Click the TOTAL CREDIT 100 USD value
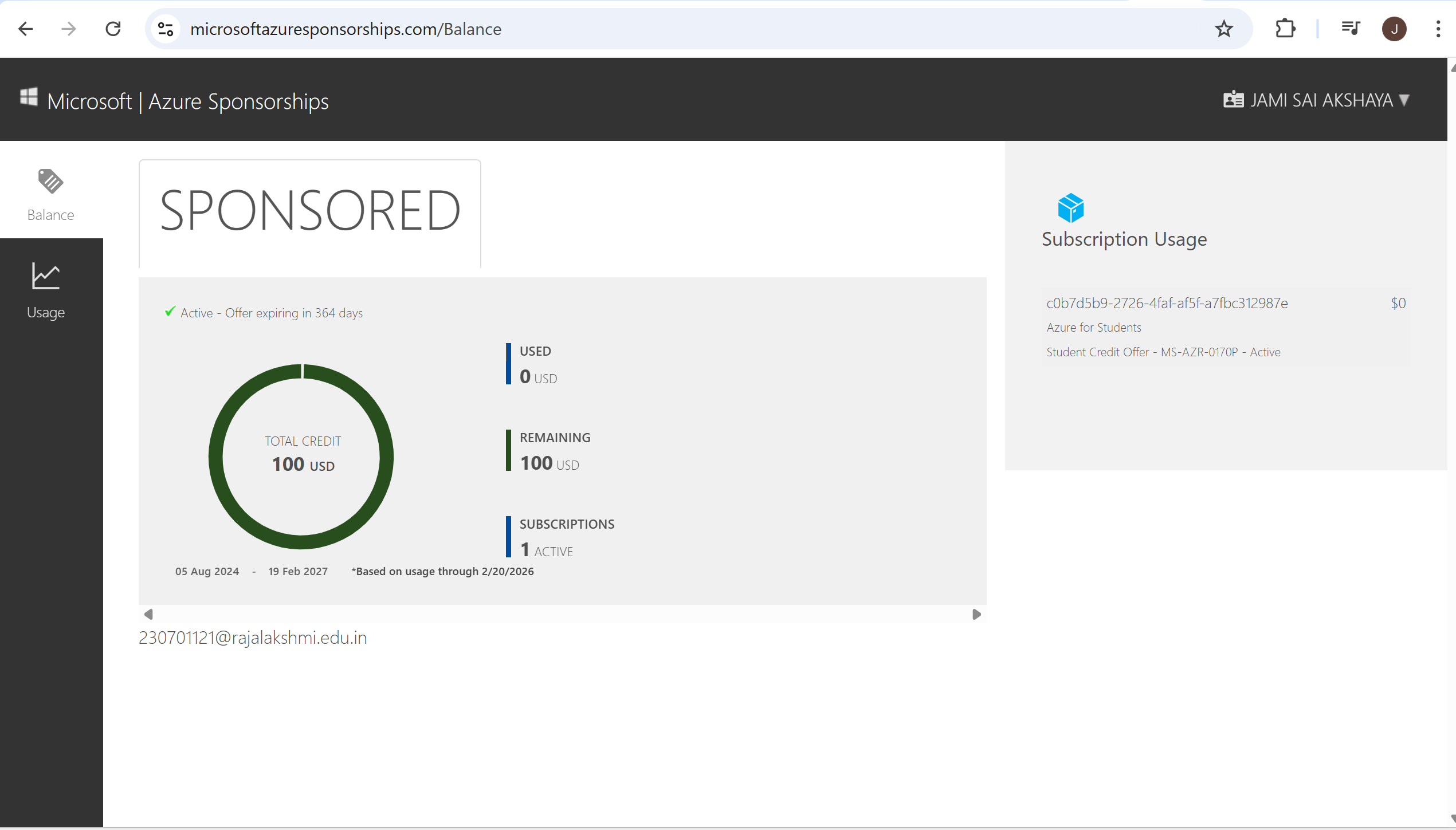 (x=303, y=464)
